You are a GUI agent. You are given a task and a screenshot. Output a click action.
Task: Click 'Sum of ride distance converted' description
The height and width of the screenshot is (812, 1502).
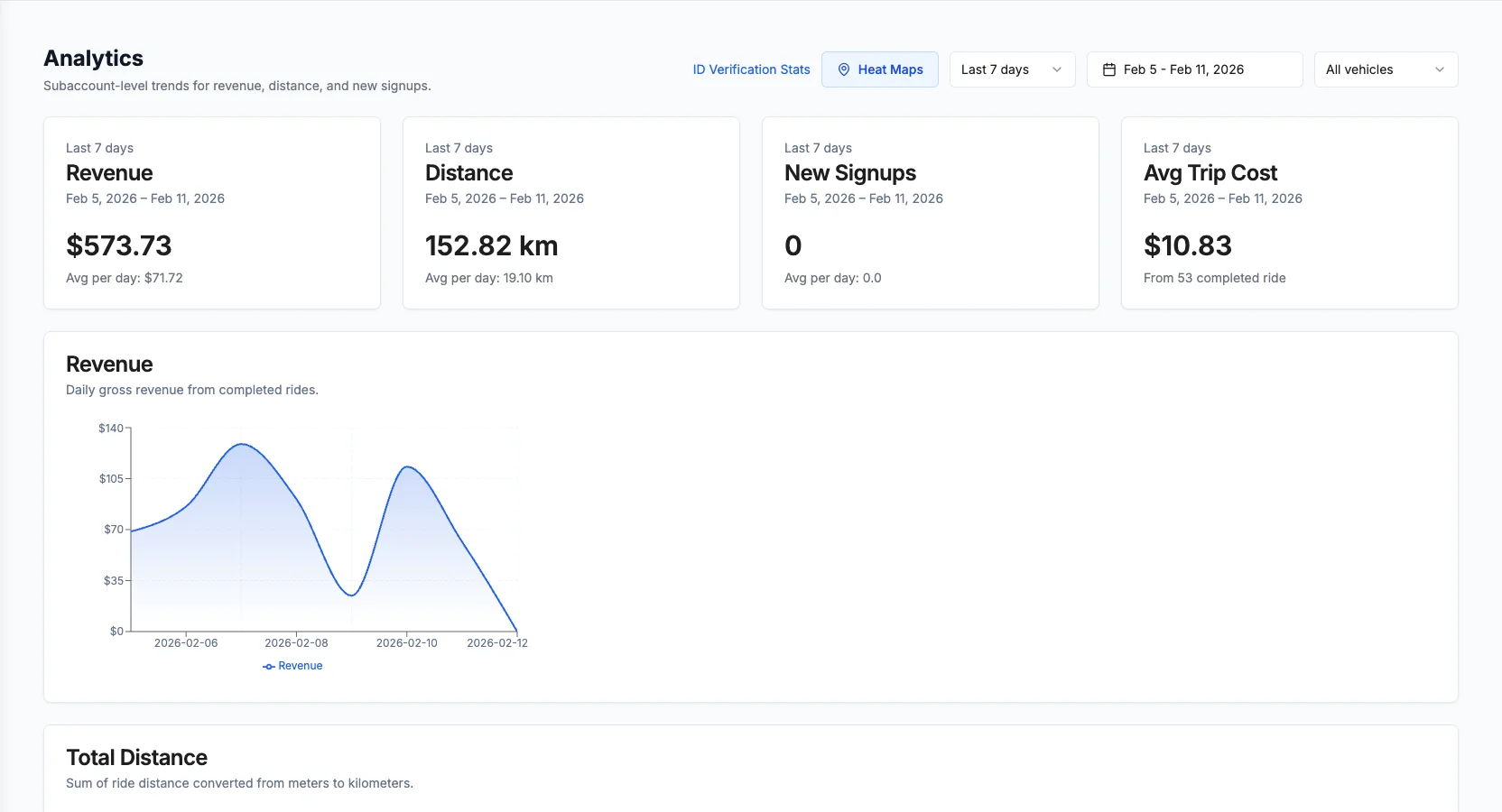tap(239, 783)
